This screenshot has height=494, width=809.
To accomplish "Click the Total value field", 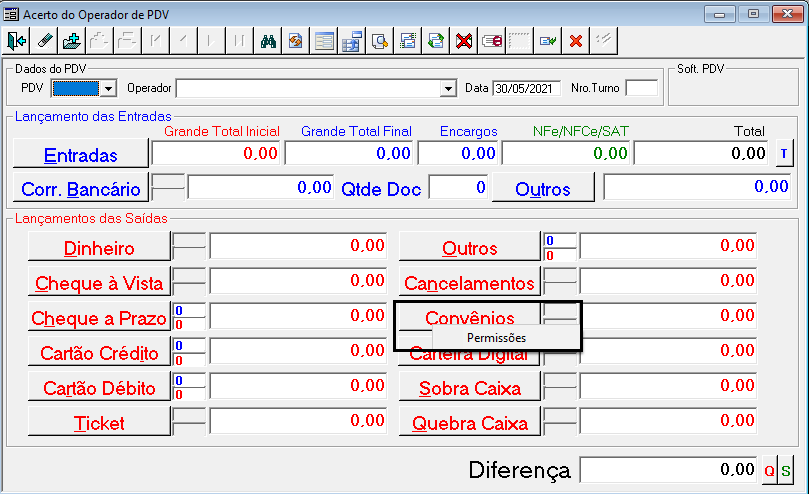I will coord(701,153).
